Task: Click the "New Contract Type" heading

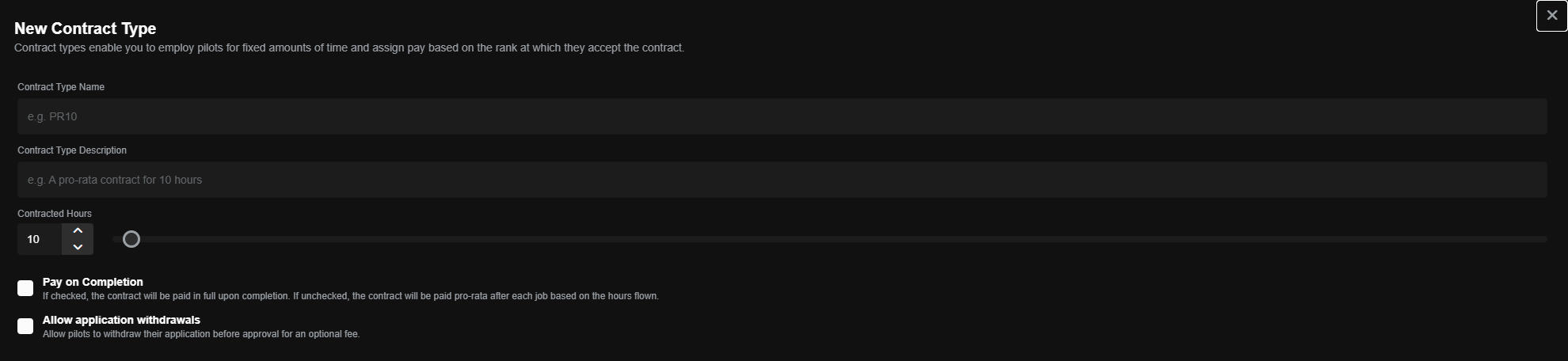Action: tap(85, 28)
